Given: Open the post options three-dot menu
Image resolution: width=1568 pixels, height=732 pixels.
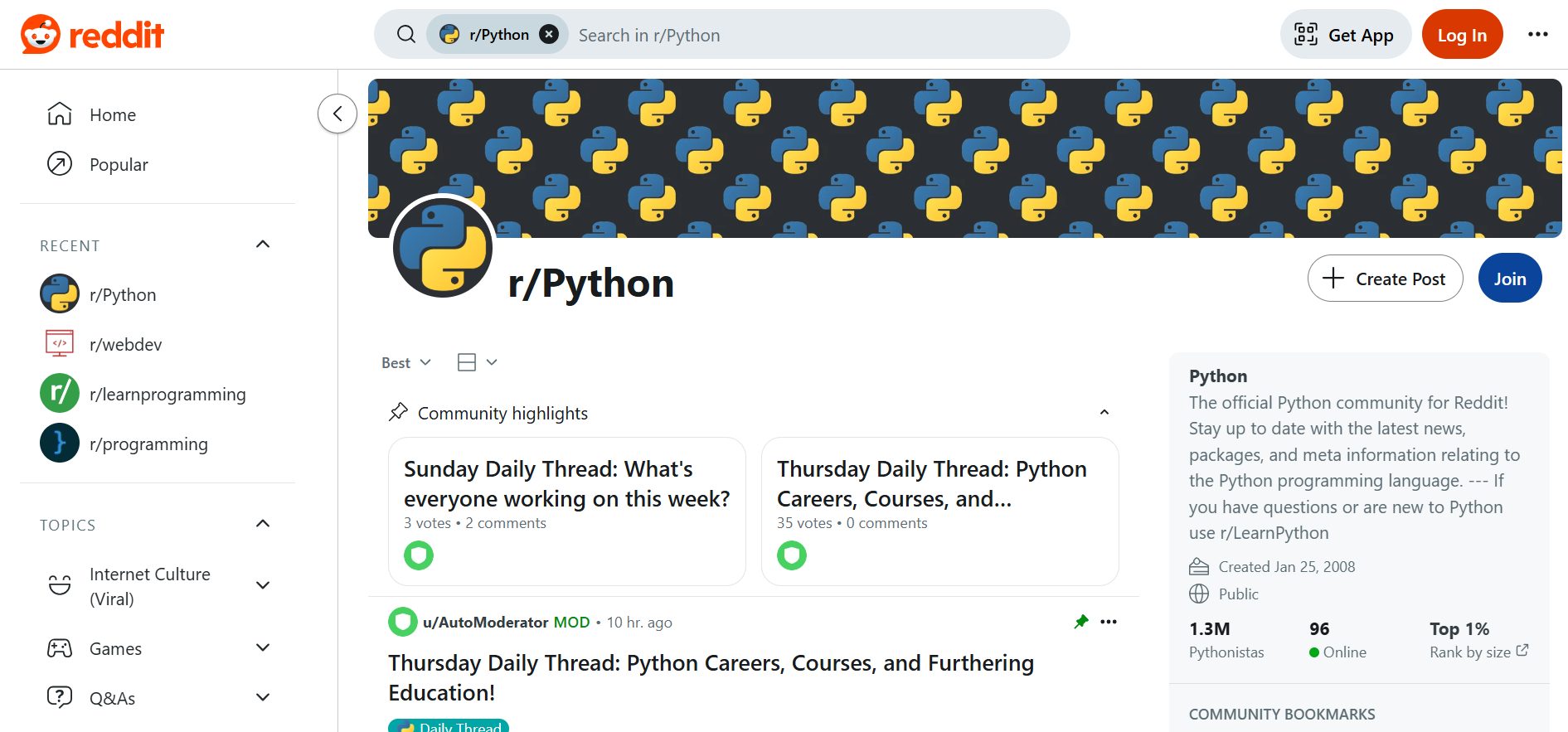Looking at the screenshot, I should pyautogui.click(x=1109, y=622).
